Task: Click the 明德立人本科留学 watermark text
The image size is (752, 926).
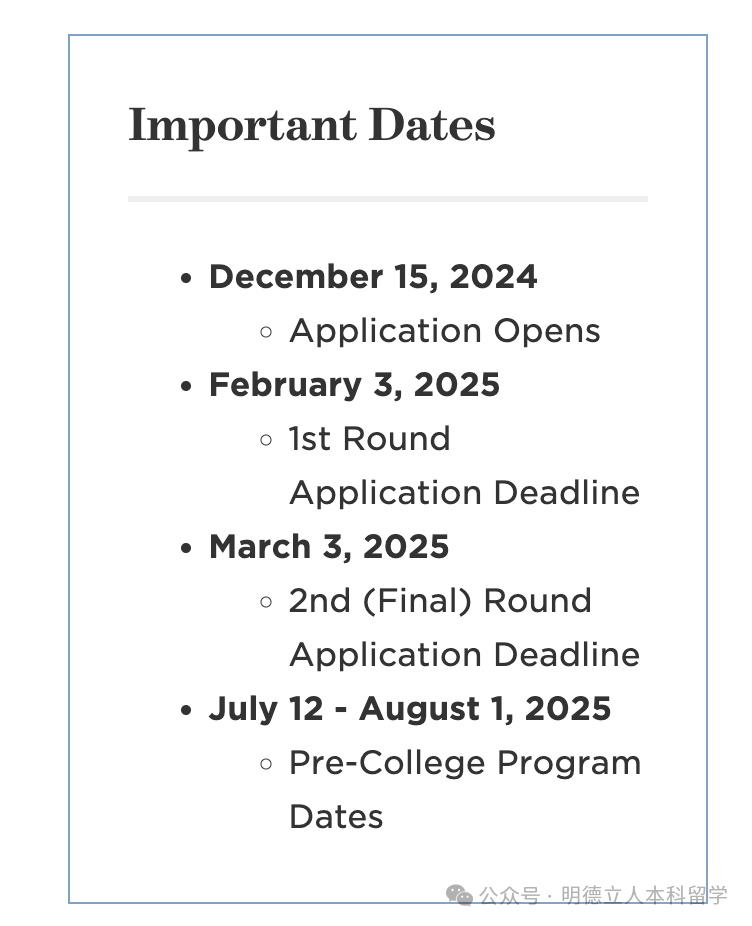Action: coord(644,896)
